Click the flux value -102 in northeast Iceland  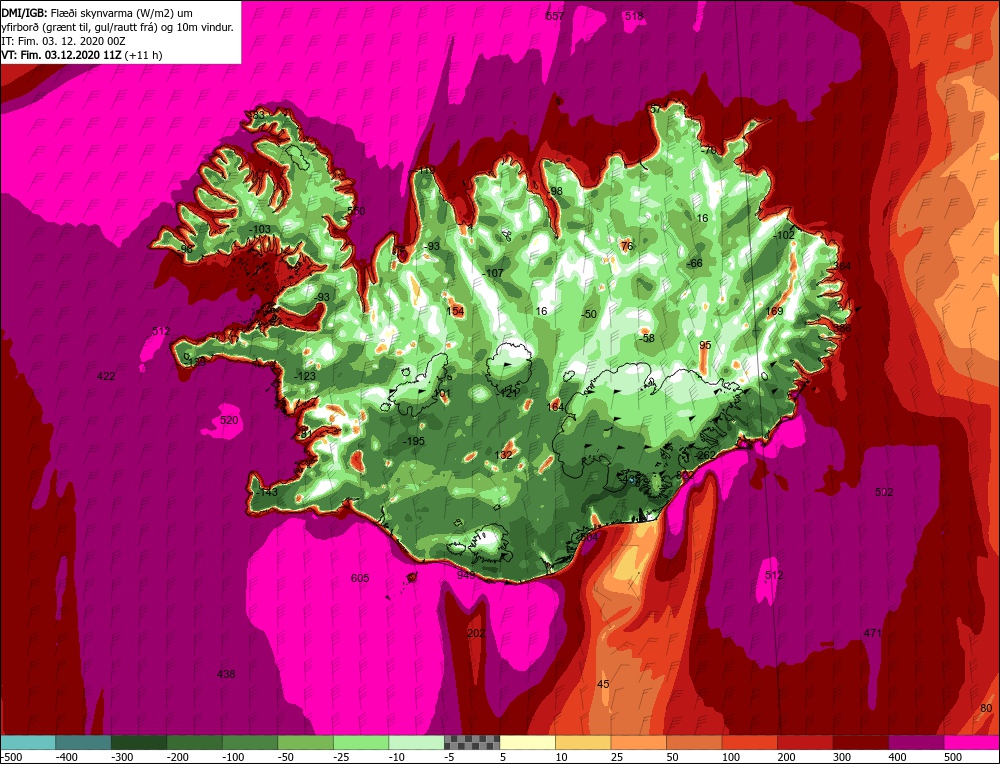[784, 235]
